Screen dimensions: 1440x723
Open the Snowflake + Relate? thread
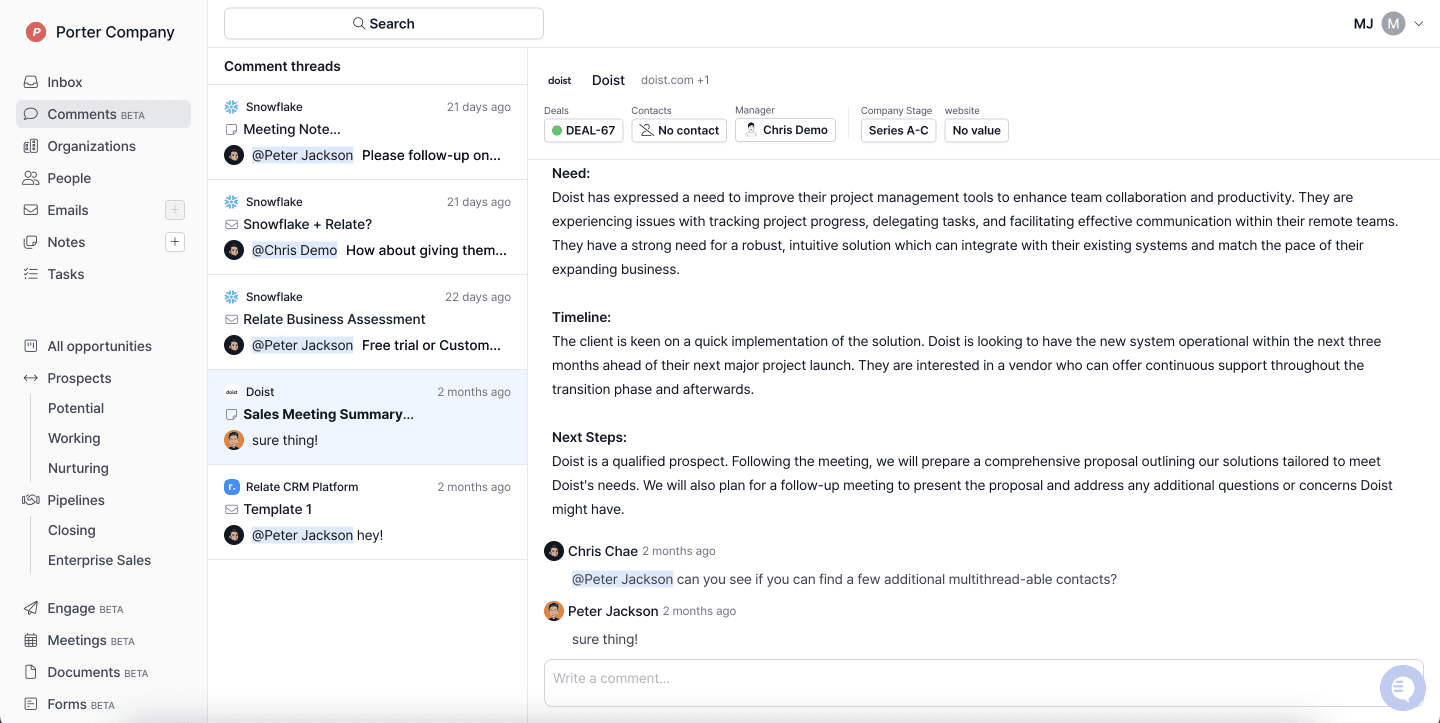click(367, 227)
